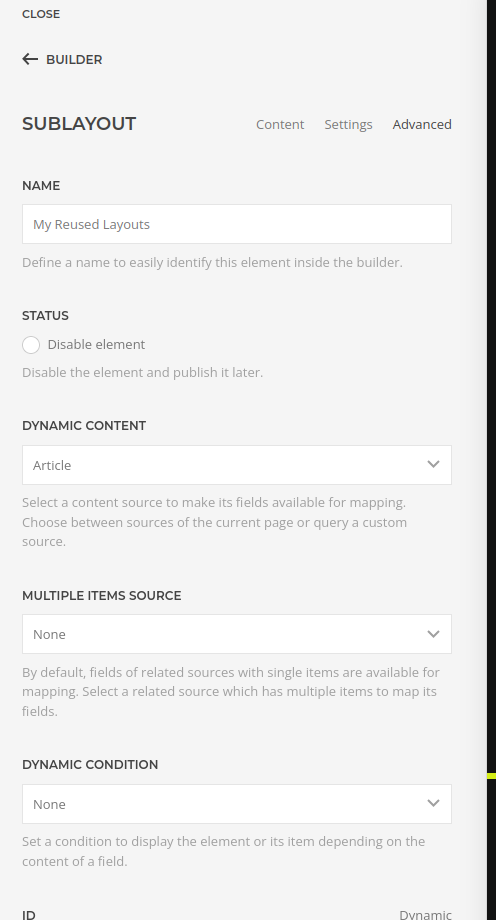Switch to the Content tab
Screen dimensions: 496x920
tap(280, 124)
